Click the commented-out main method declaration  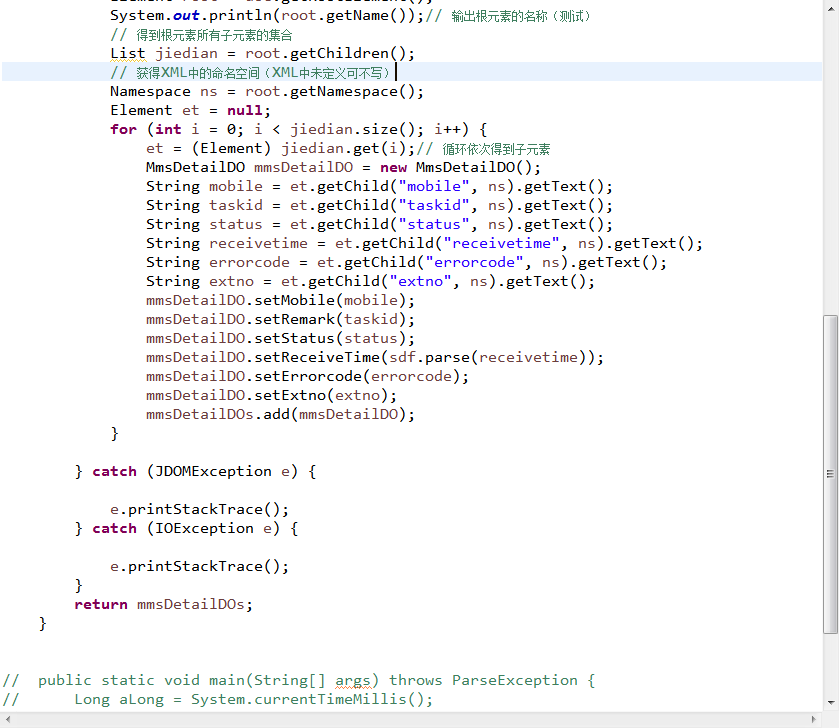(x=300, y=680)
